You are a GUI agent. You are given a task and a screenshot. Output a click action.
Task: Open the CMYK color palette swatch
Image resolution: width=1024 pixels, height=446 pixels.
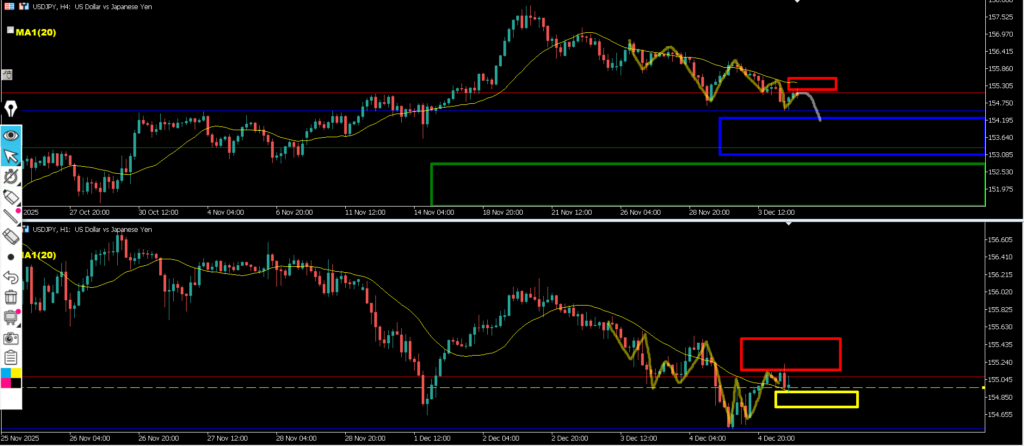(x=11, y=378)
